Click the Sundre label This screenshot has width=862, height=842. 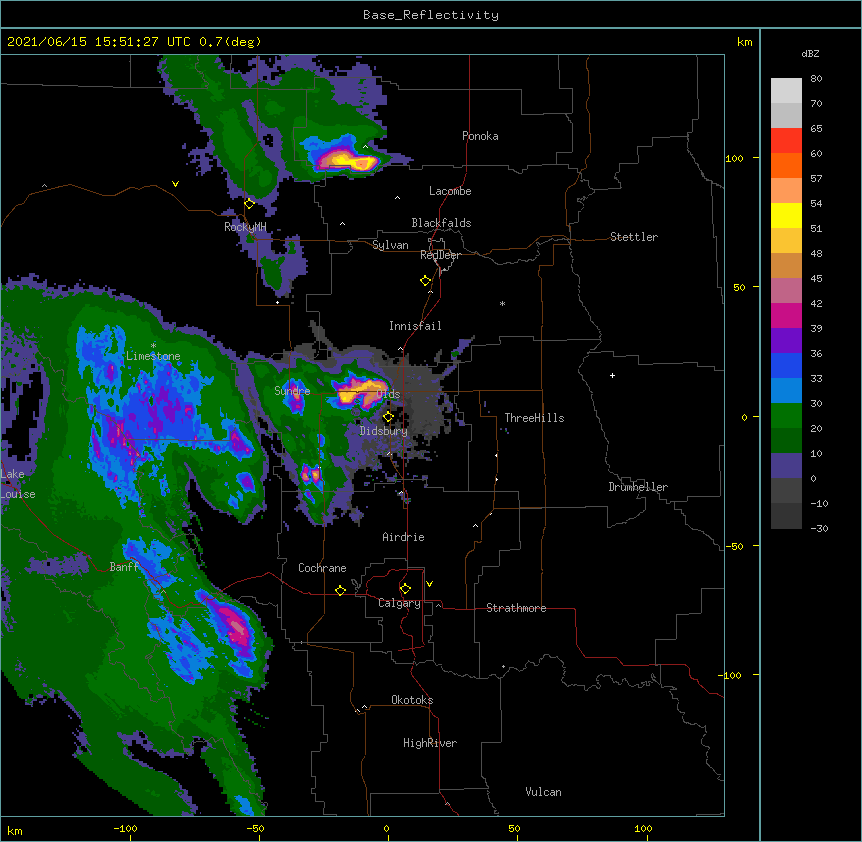pyautogui.click(x=292, y=391)
